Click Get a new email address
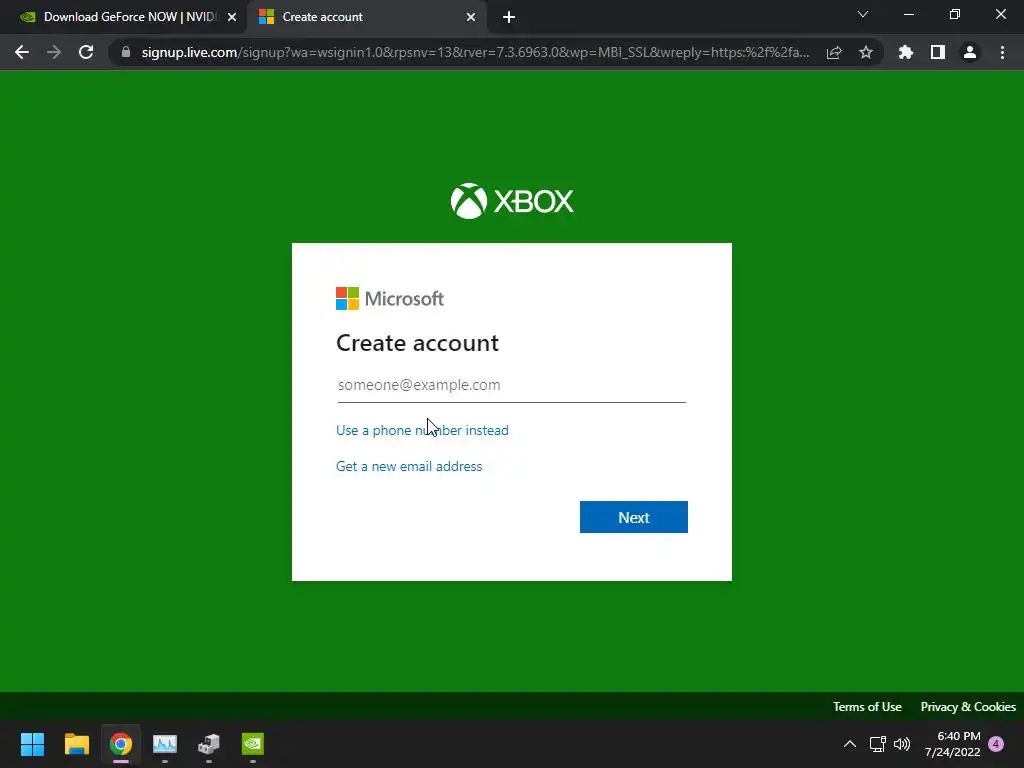The width and height of the screenshot is (1024, 768). pos(409,466)
